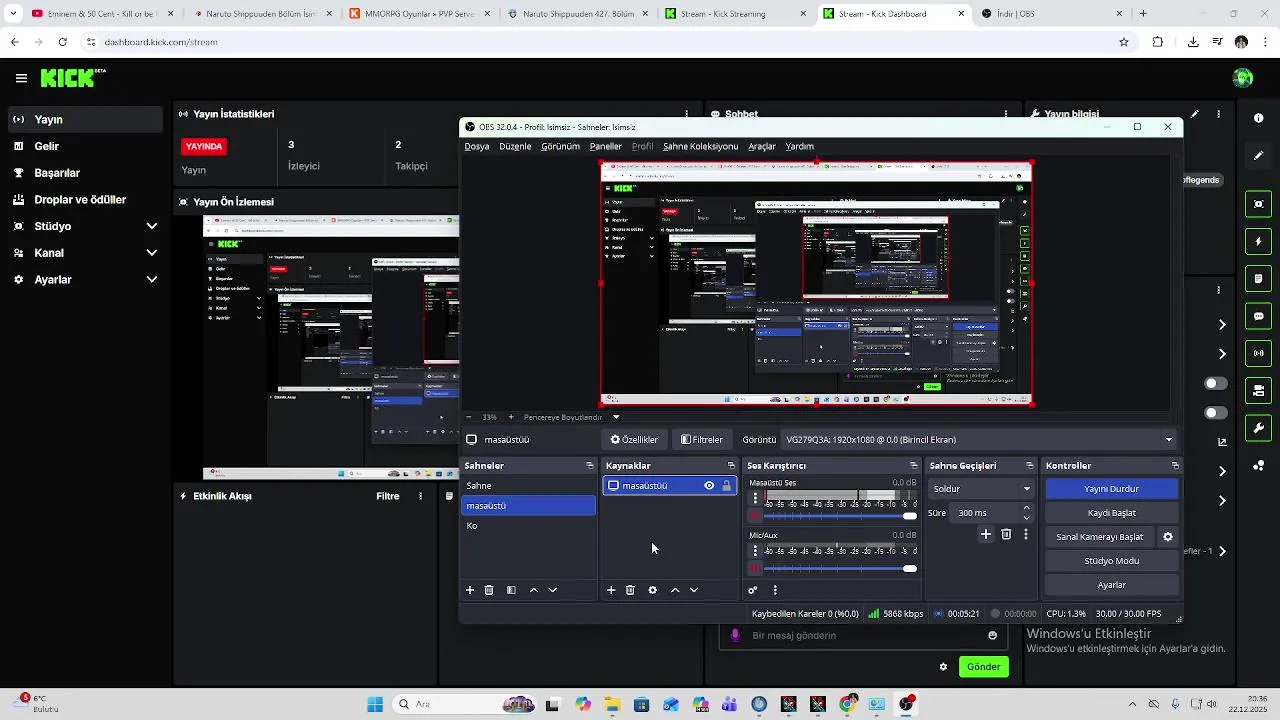The width and height of the screenshot is (1280, 720).
Task: Click Stüdyo Modu button
Action: tap(1111, 561)
